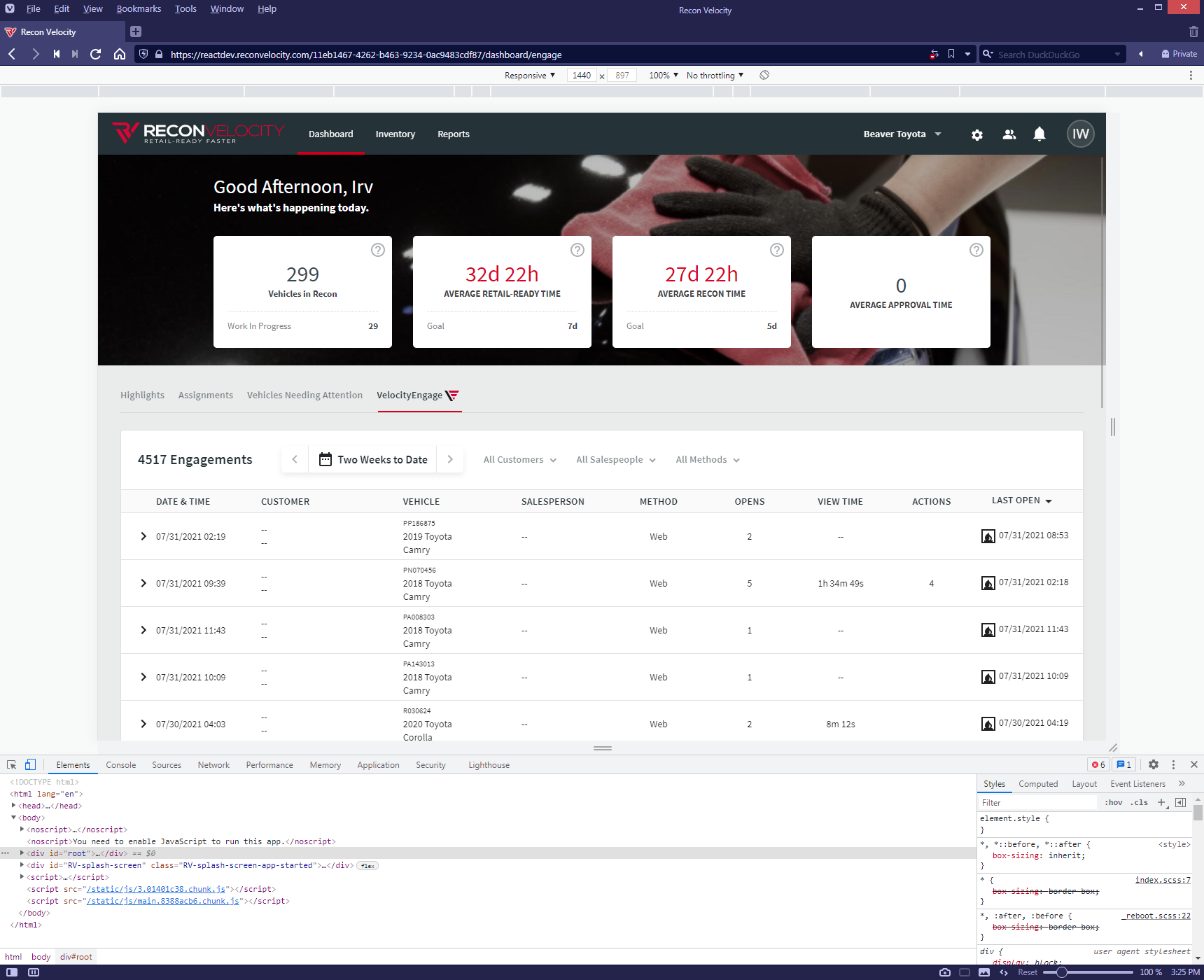
Task: Open settings gear in Recon header
Action: pos(977,134)
